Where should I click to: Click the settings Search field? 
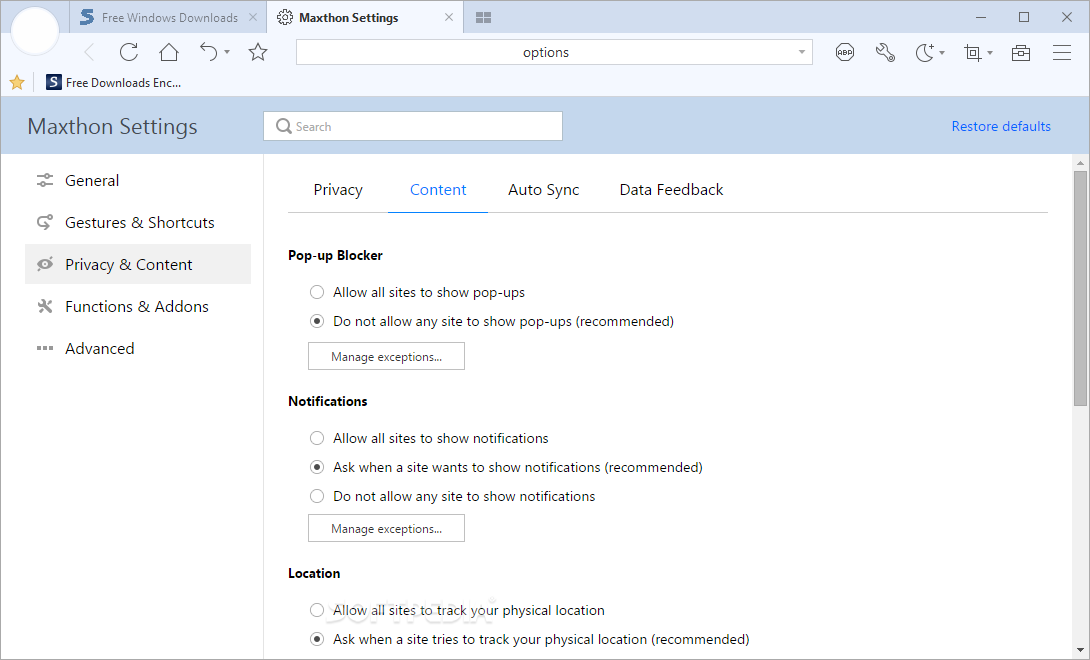point(413,126)
